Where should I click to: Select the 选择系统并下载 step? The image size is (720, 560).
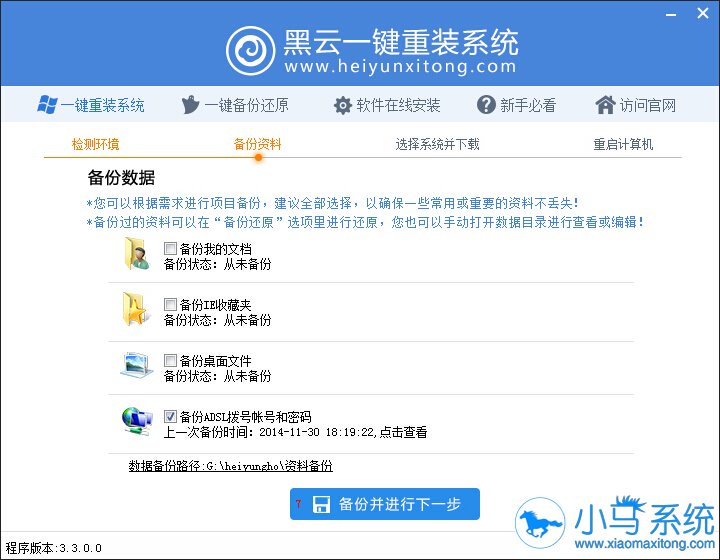(437, 144)
